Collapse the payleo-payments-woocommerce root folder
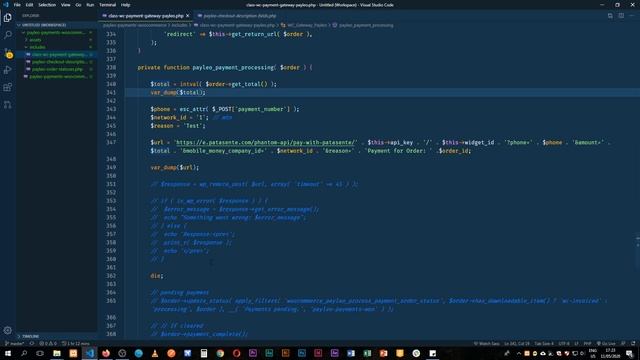This screenshot has width=640, height=360. (x=56, y=32)
